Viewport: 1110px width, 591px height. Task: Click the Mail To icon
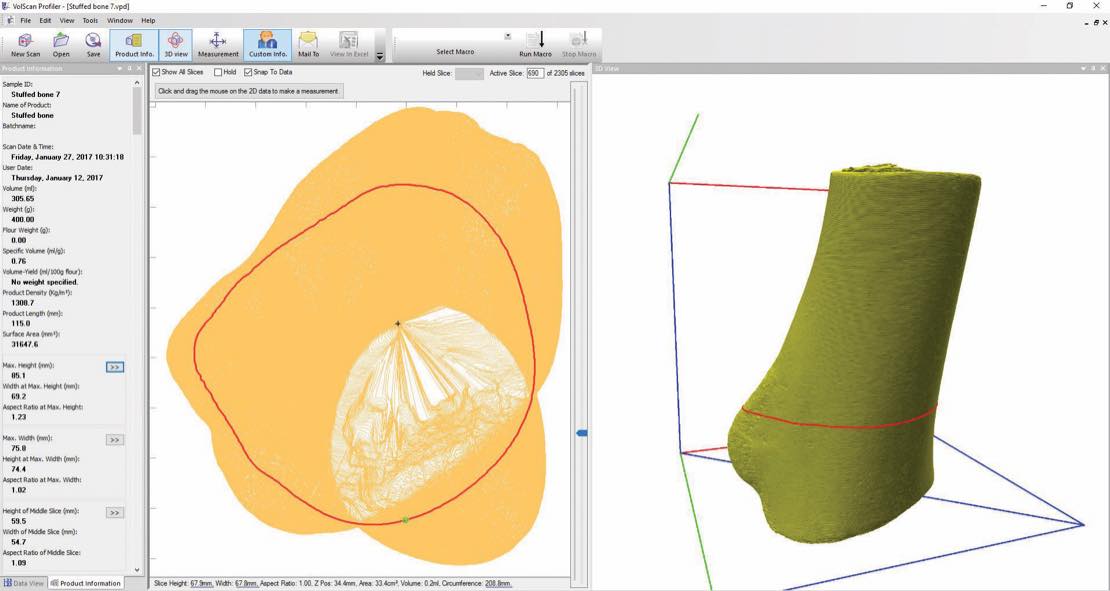point(309,44)
